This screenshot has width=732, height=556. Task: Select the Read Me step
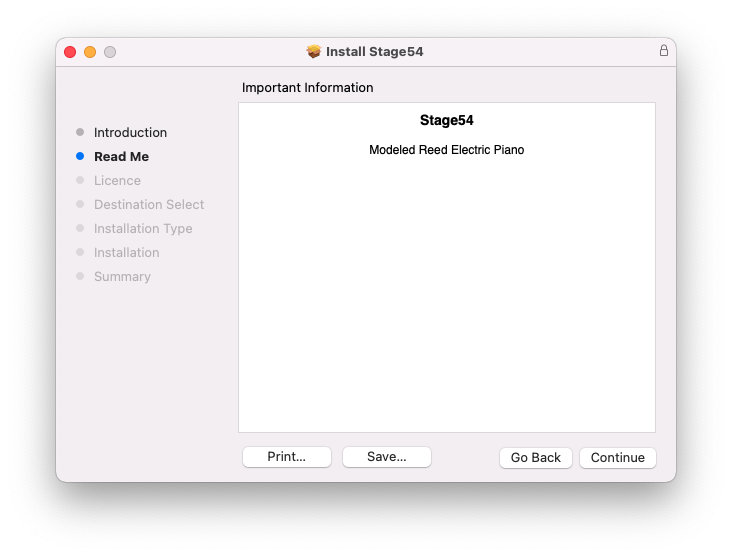(121, 156)
